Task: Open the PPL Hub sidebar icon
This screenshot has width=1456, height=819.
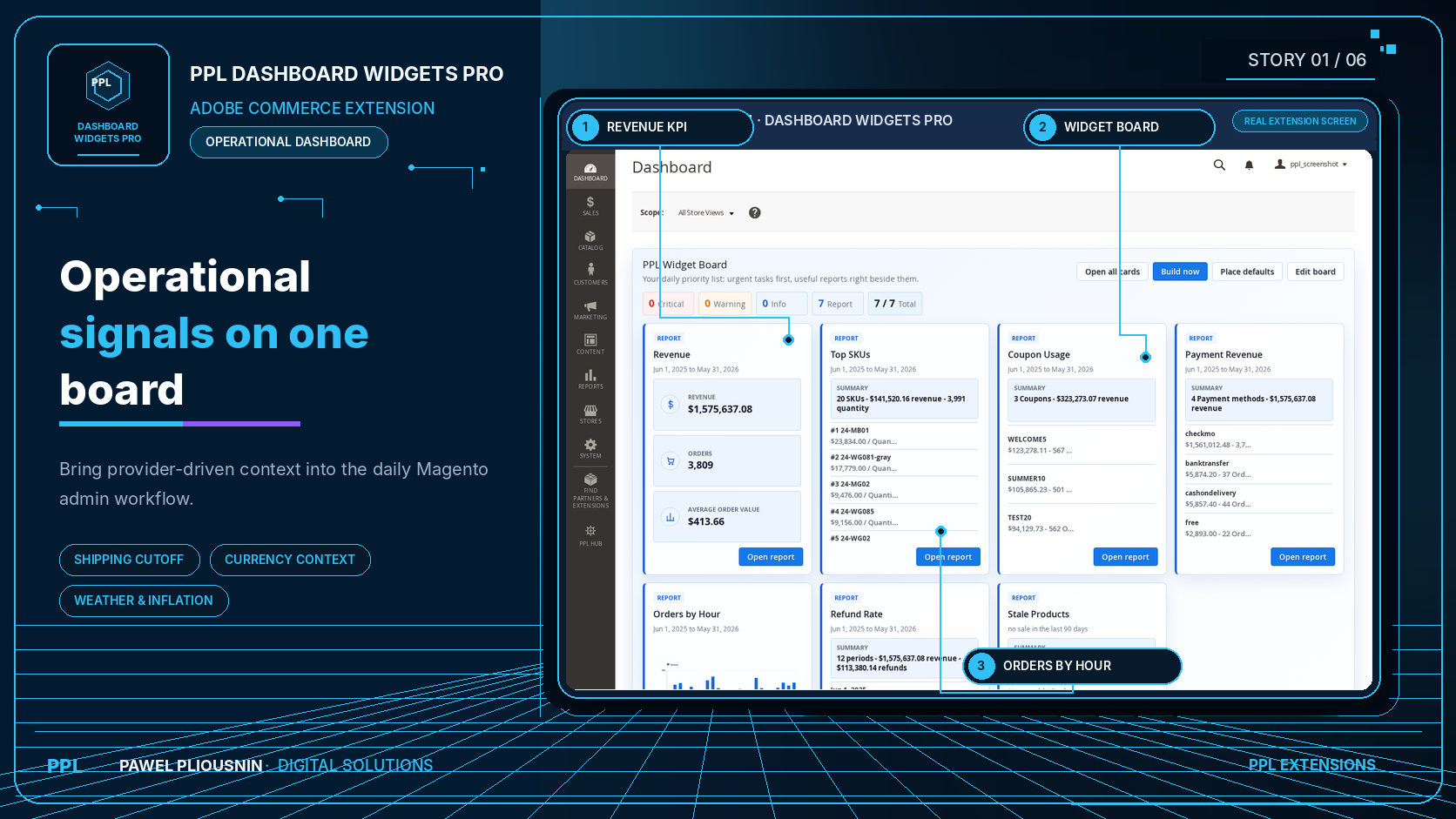Action: point(590,536)
